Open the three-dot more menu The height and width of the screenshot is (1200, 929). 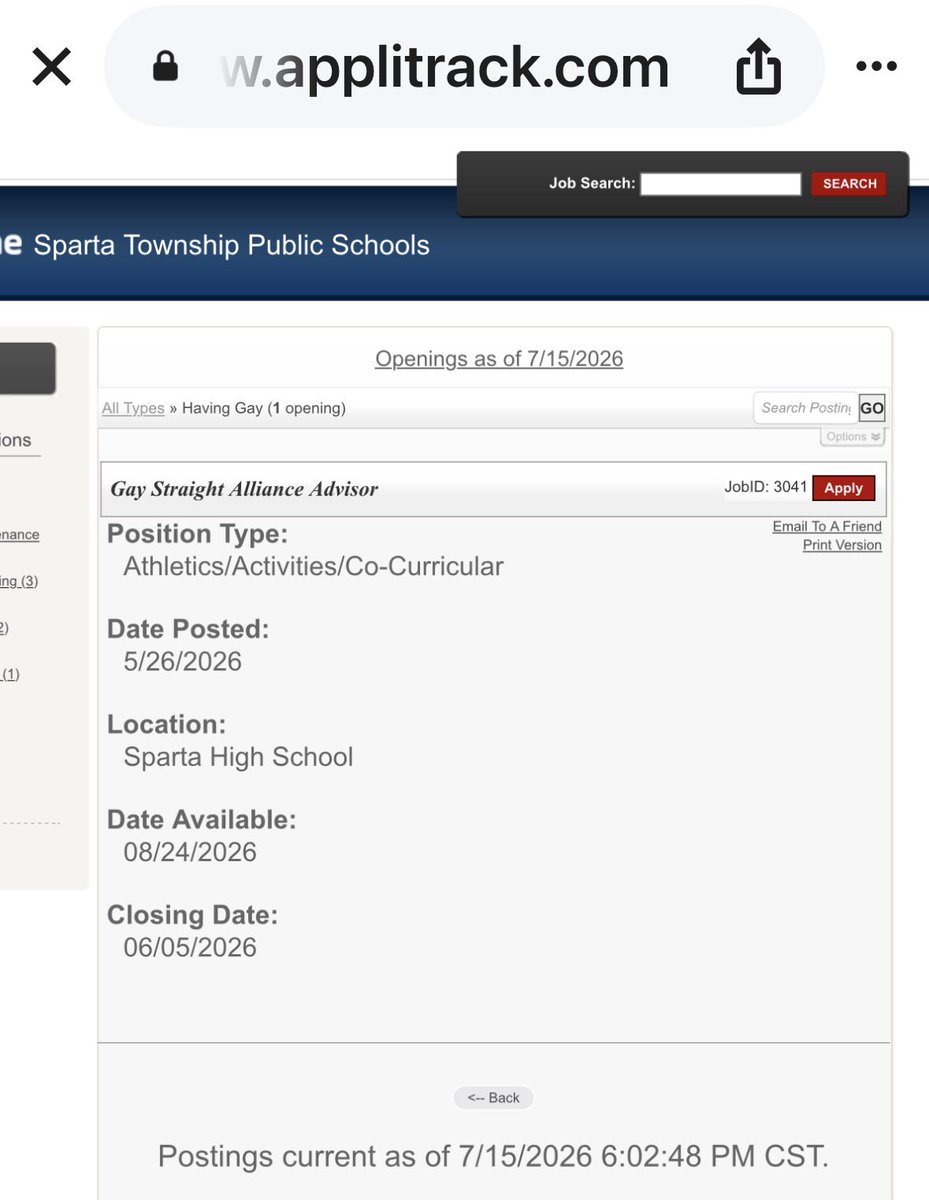point(877,67)
